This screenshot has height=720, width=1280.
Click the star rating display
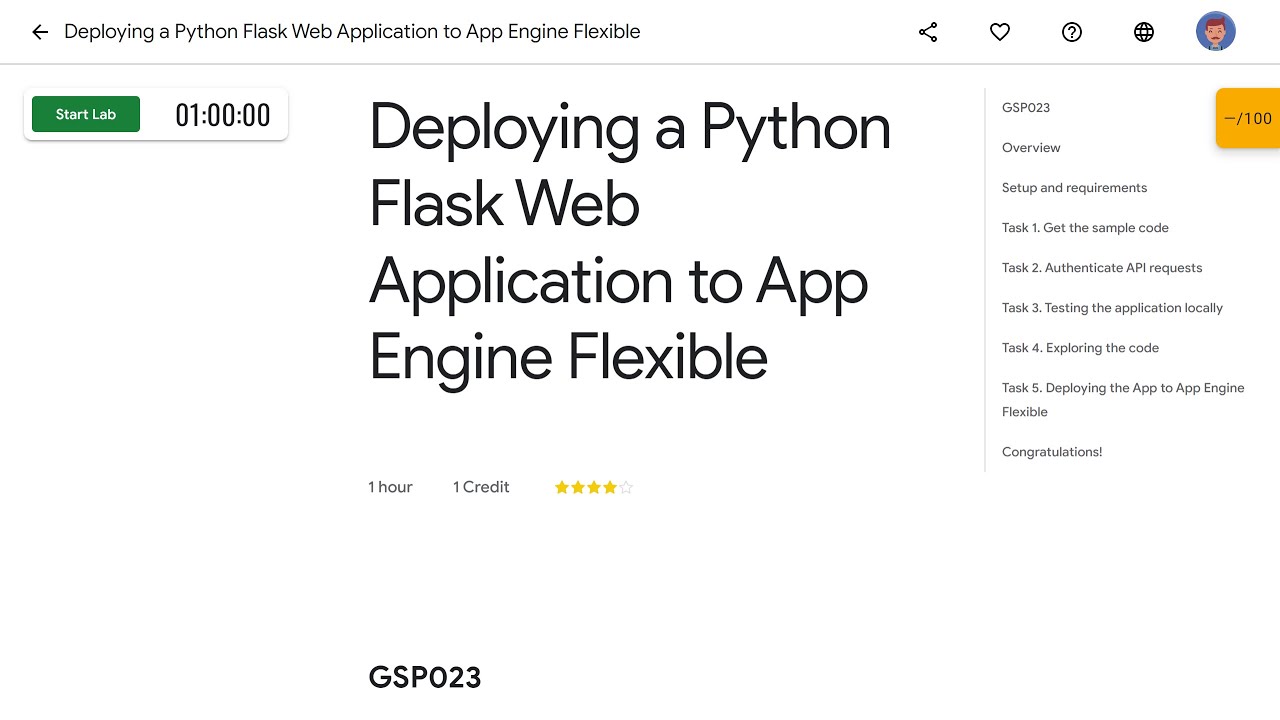point(594,488)
